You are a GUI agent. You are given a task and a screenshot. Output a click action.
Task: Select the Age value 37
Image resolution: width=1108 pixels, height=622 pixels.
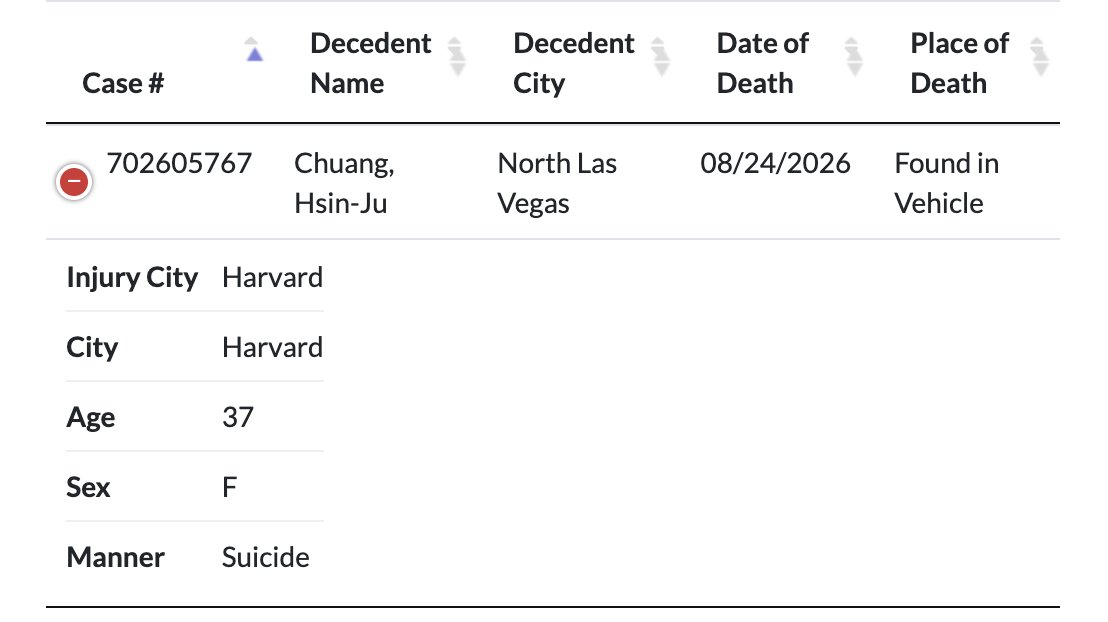[x=237, y=417]
